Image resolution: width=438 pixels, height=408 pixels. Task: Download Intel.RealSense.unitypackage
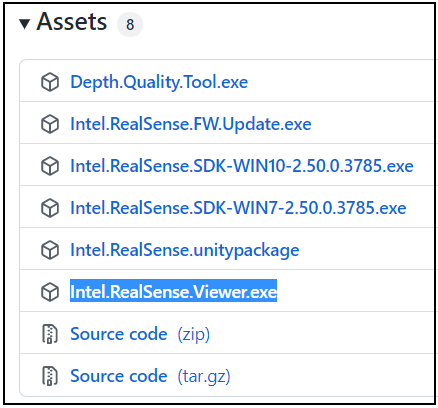[185, 250]
